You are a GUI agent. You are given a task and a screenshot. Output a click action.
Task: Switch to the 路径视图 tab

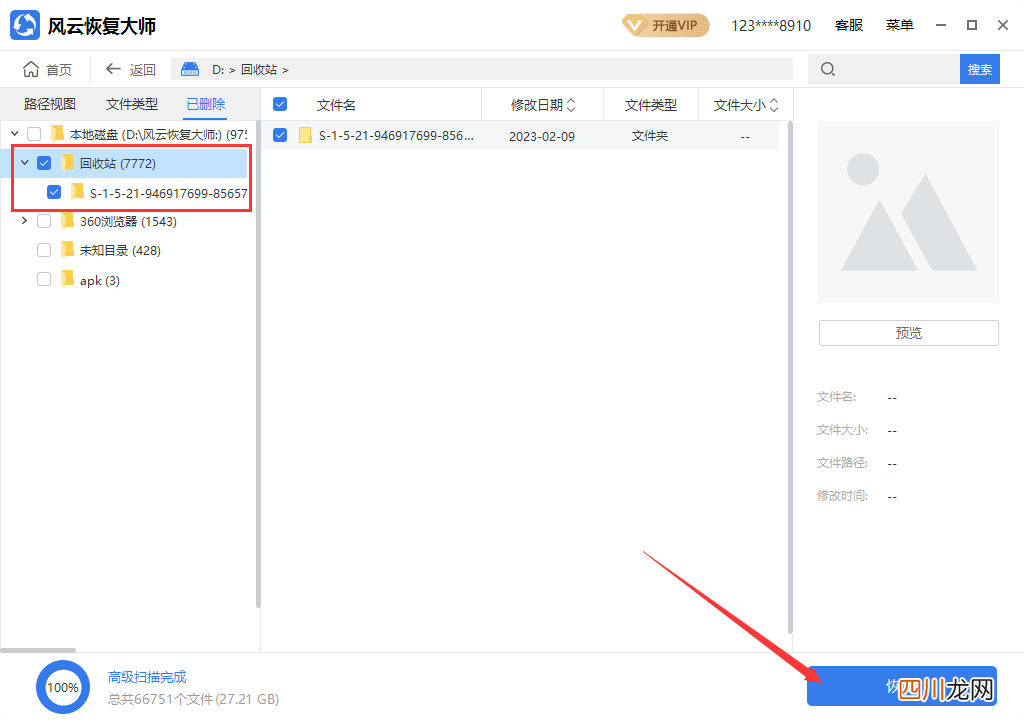pyautogui.click(x=50, y=104)
